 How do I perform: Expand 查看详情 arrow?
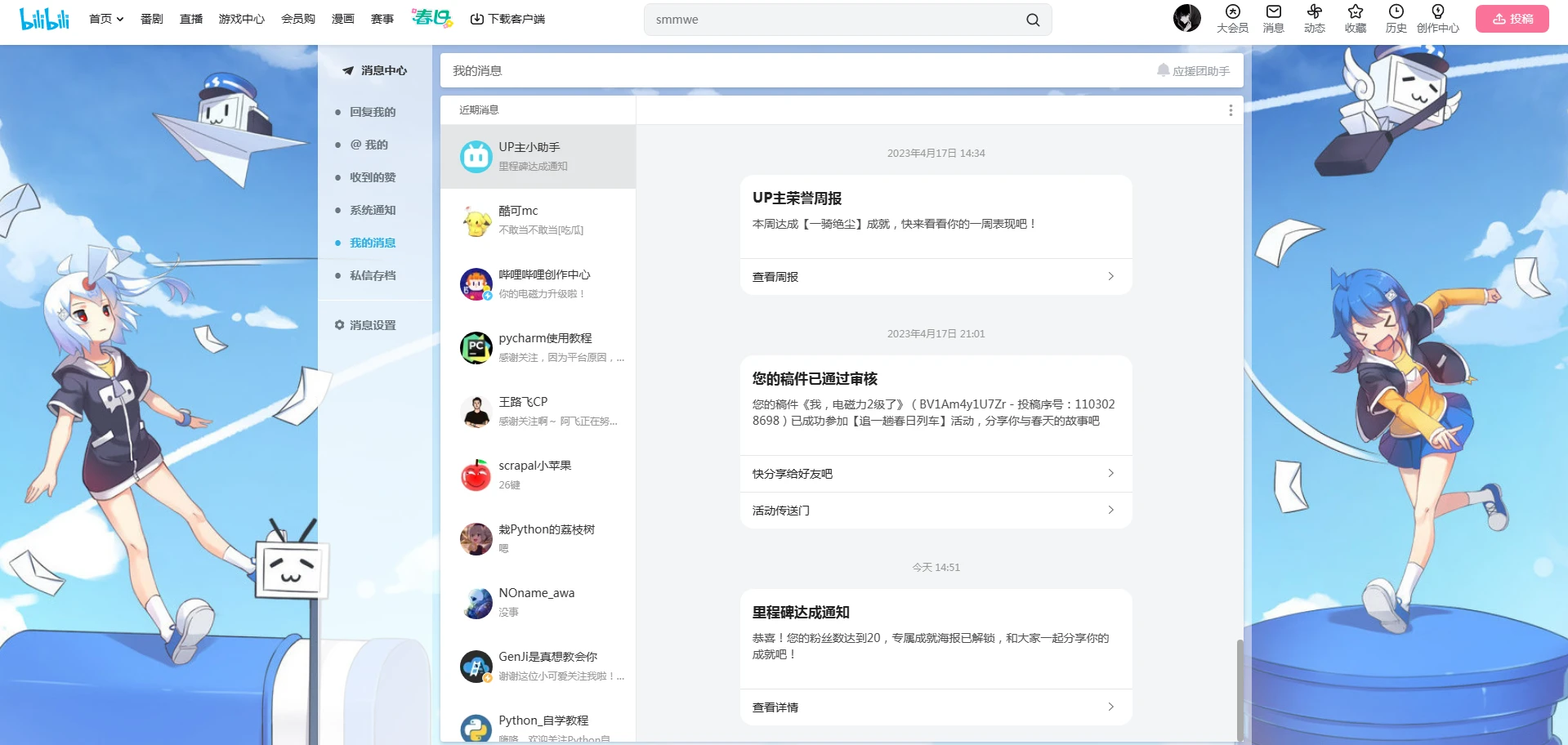[x=1110, y=707]
